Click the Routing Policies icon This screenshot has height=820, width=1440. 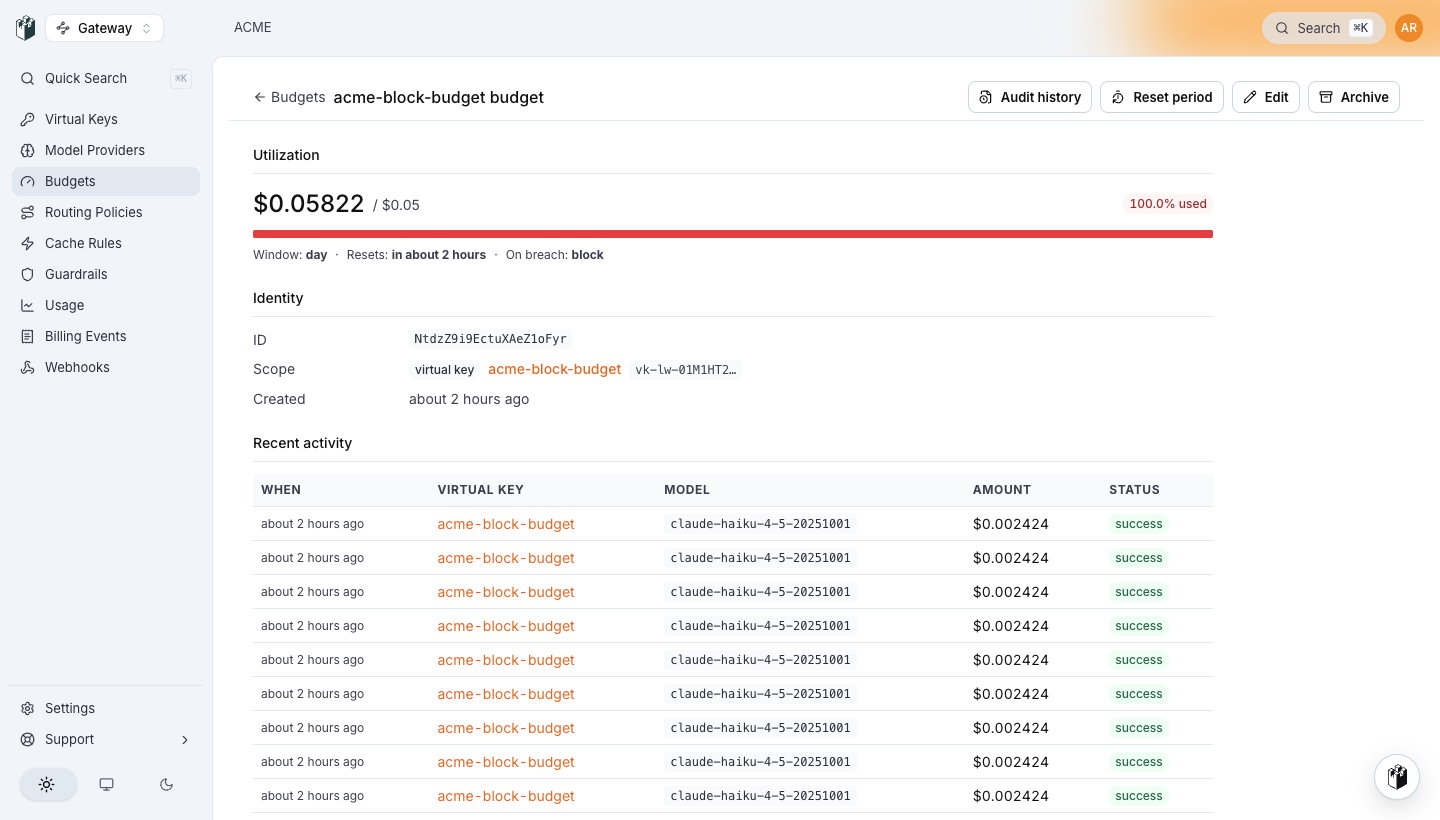[28, 212]
